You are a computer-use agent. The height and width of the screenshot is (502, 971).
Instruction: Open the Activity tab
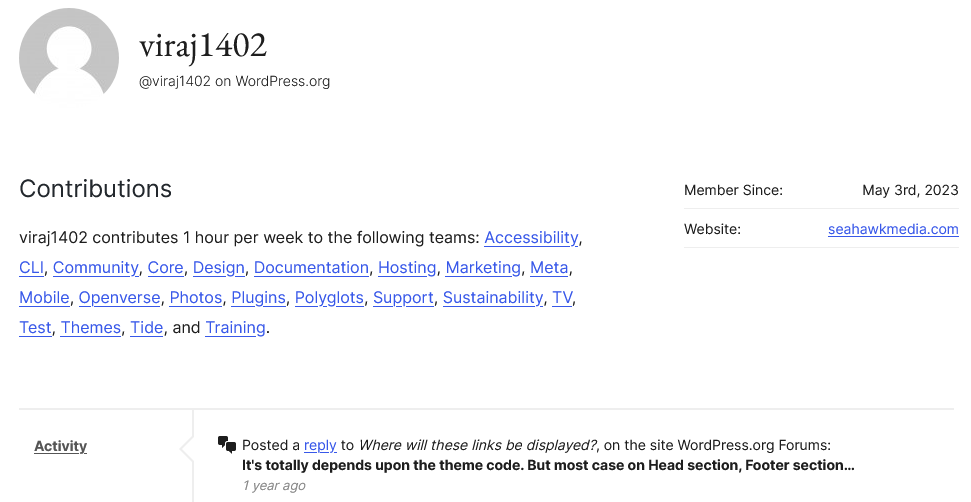point(61,446)
